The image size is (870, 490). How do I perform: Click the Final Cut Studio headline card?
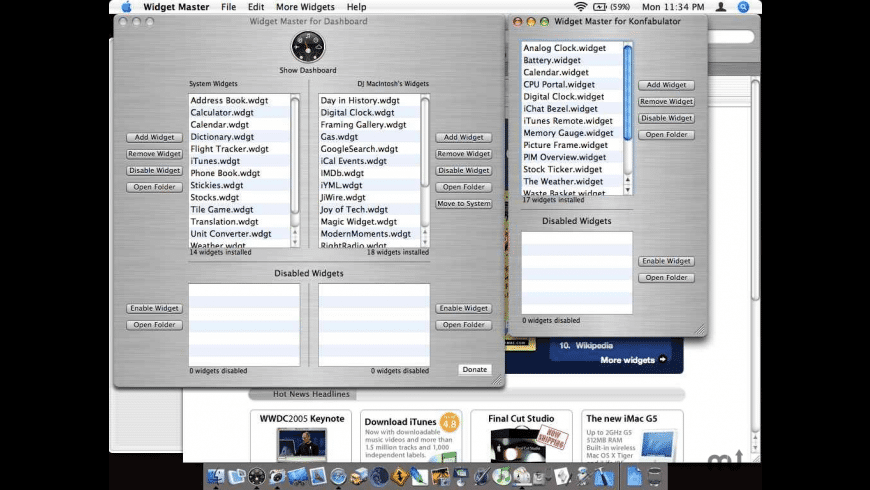pyautogui.click(x=521, y=436)
